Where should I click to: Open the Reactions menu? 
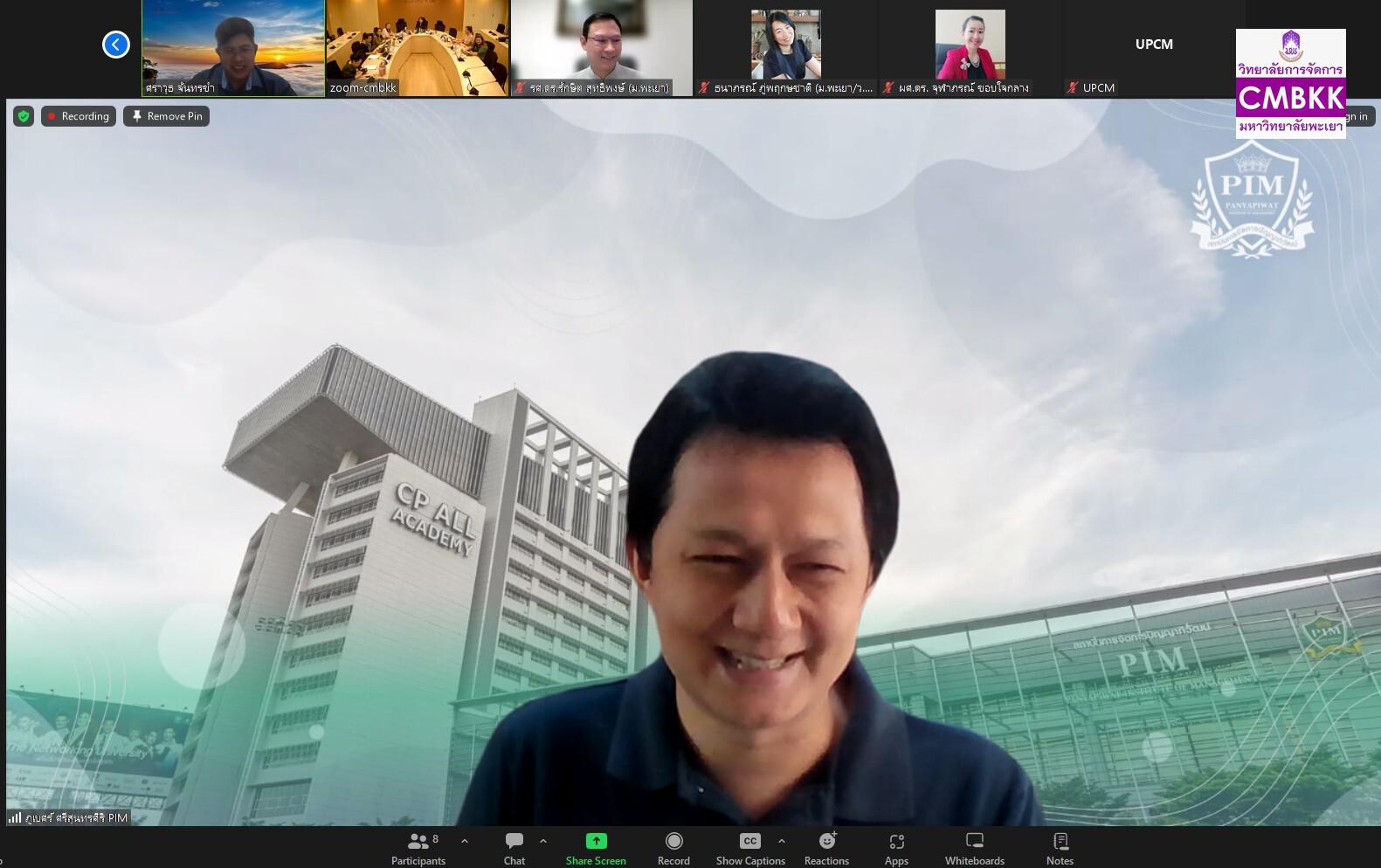[826, 848]
